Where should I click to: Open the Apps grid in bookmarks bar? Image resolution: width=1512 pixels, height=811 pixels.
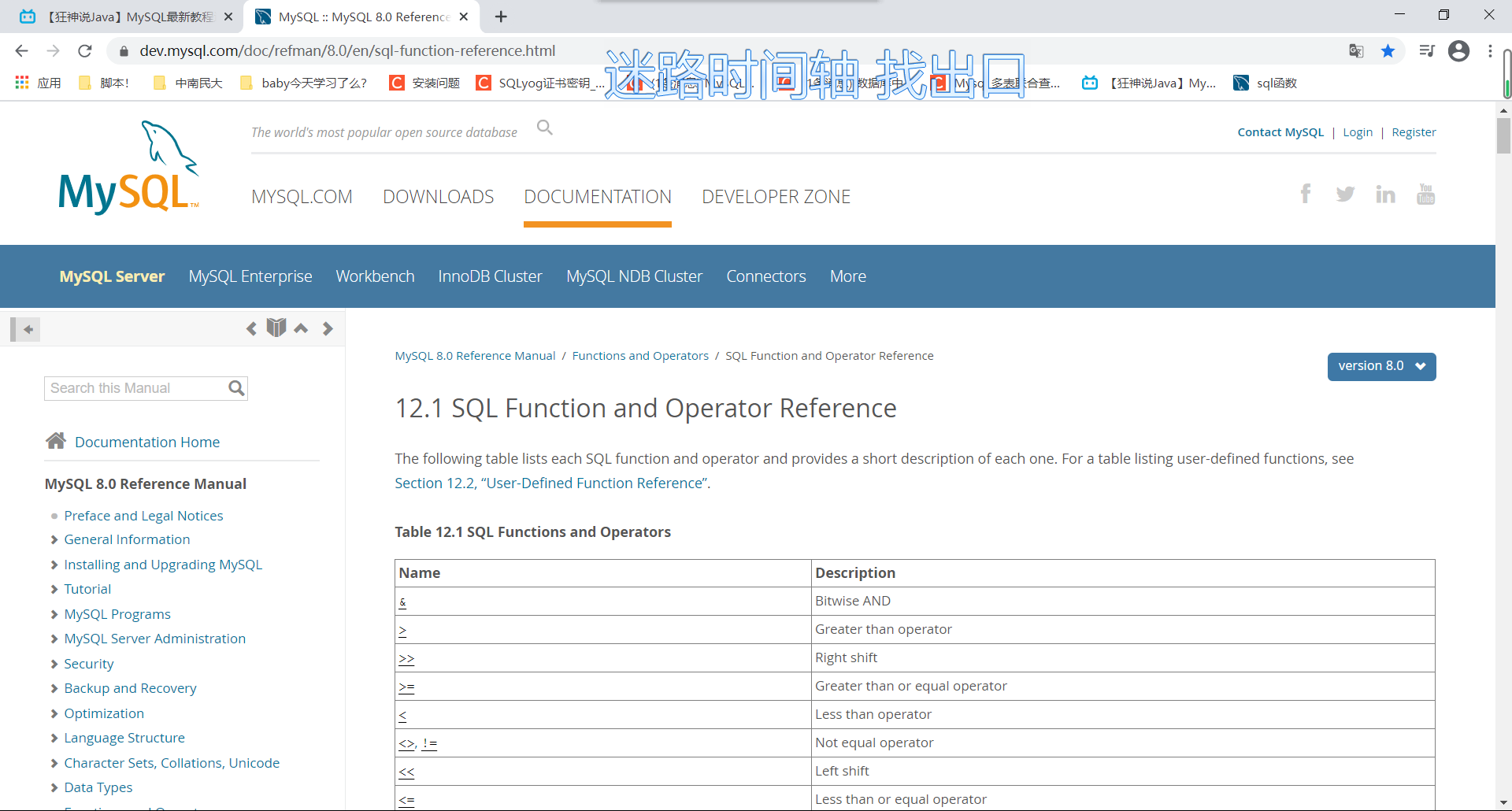22,83
